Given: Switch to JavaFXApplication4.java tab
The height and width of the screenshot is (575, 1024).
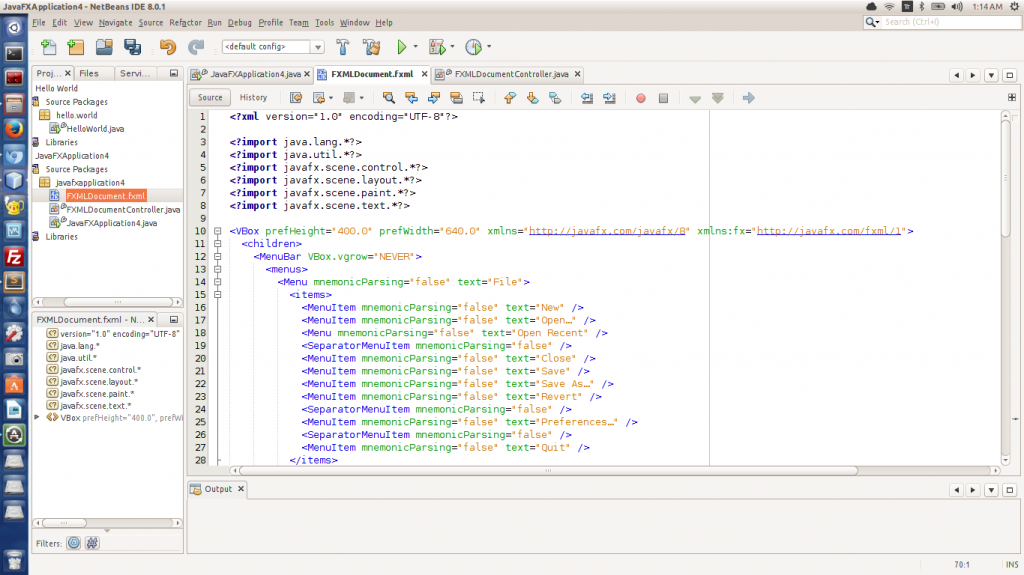Looking at the screenshot, I should coord(249,74).
